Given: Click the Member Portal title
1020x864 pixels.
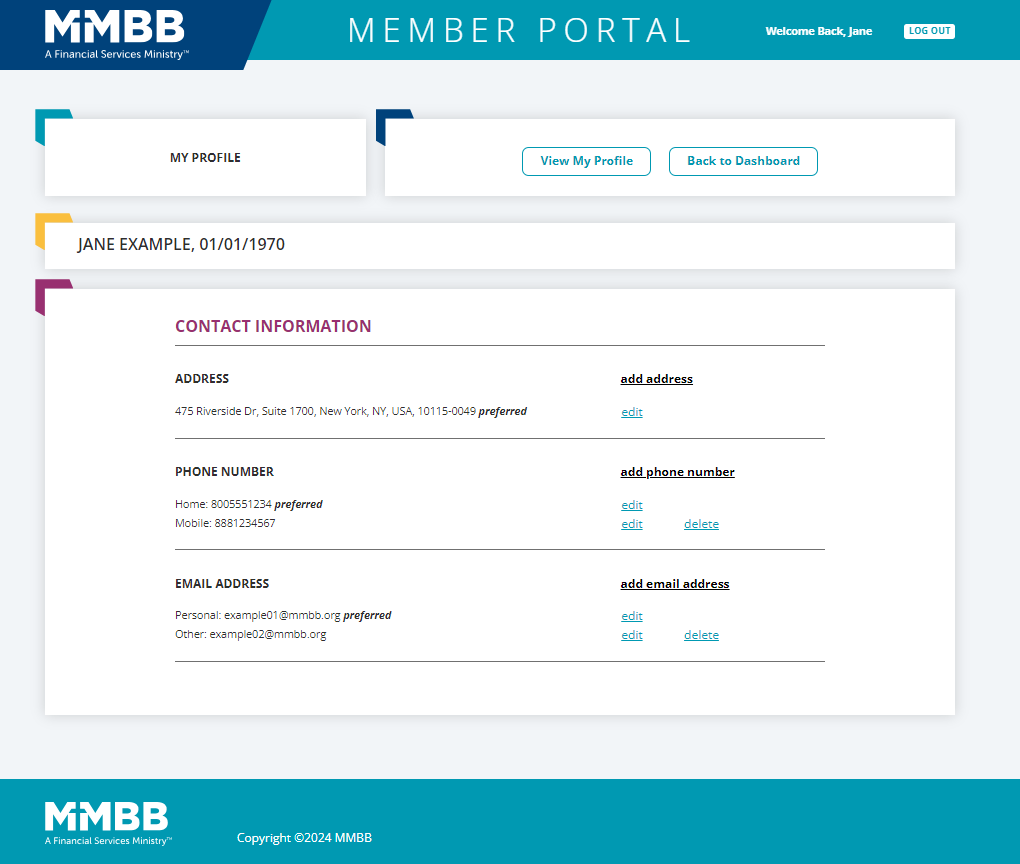Looking at the screenshot, I should click(x=520, y=31).
